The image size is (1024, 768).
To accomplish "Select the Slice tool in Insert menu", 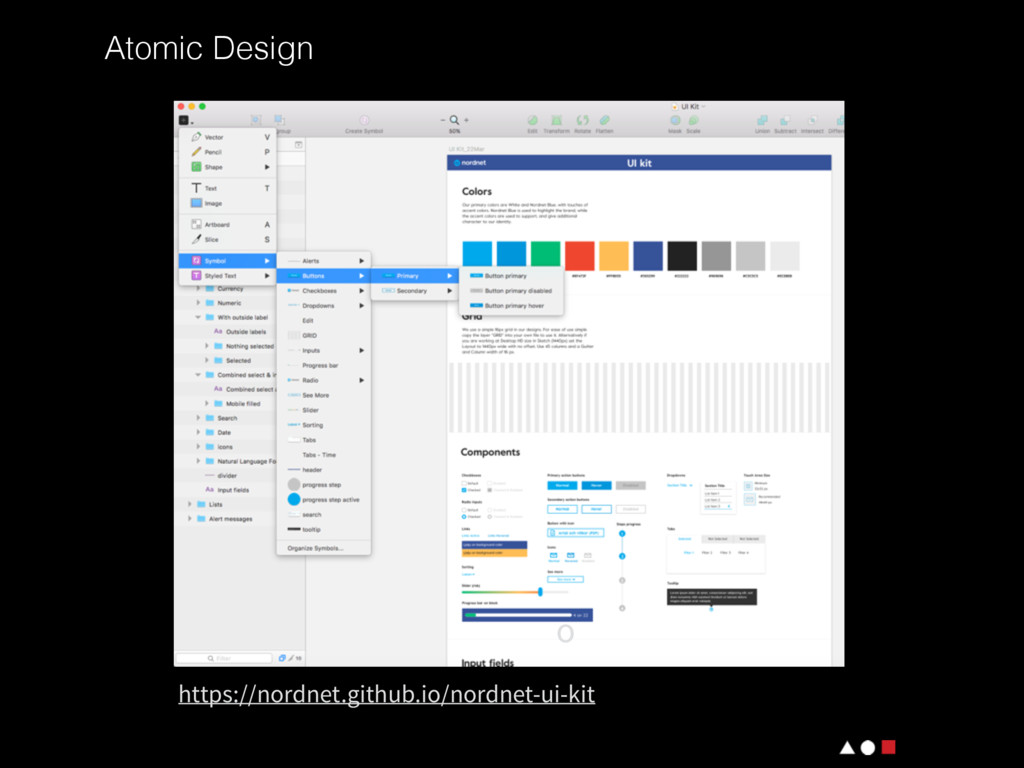I will (228, 240).
